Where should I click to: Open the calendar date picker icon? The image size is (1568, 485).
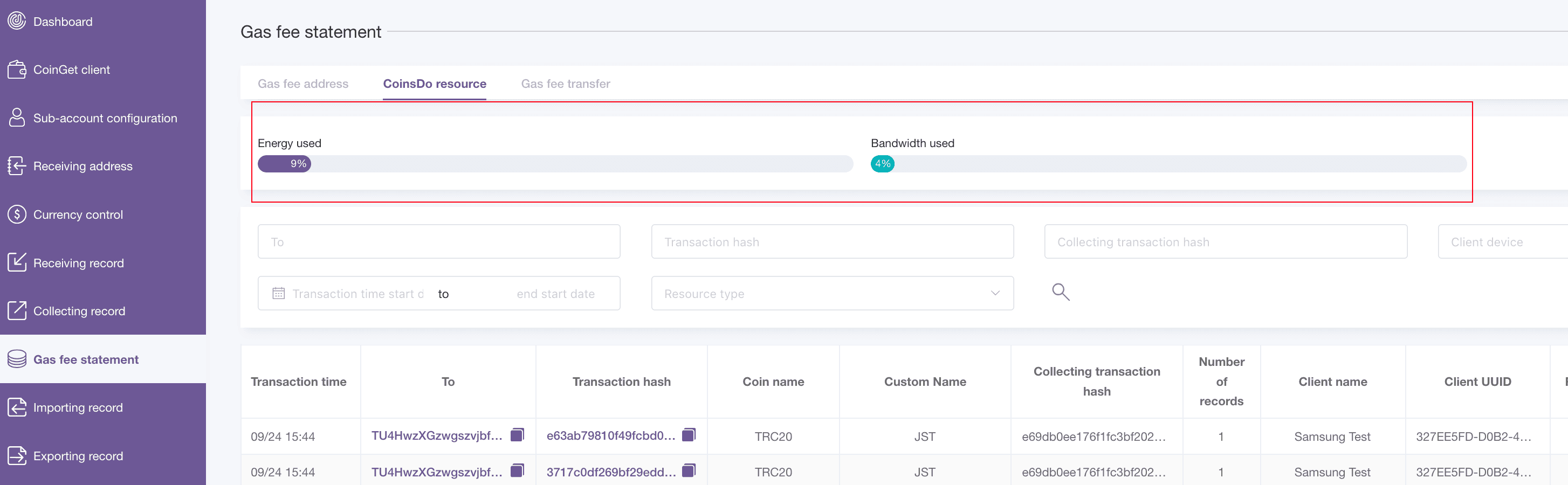278,293
